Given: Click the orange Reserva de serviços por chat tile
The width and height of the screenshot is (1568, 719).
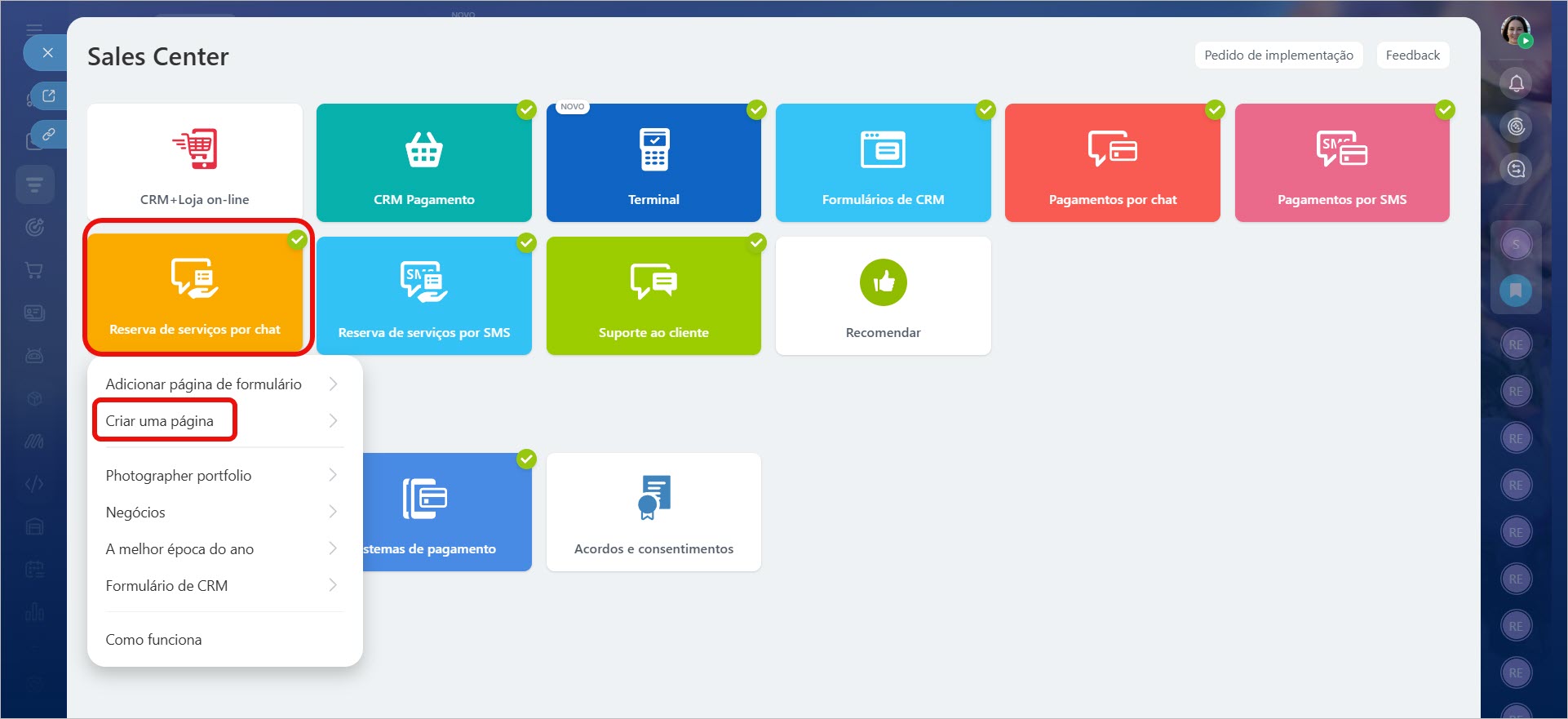Looking at the screenshot, I should coord(195,294).
